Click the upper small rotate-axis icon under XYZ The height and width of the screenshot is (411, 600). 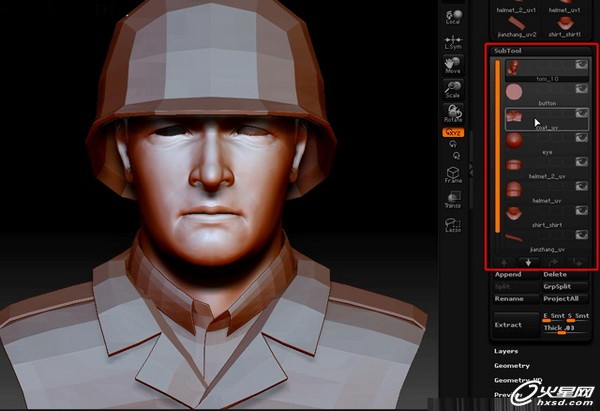click(453, 144)
